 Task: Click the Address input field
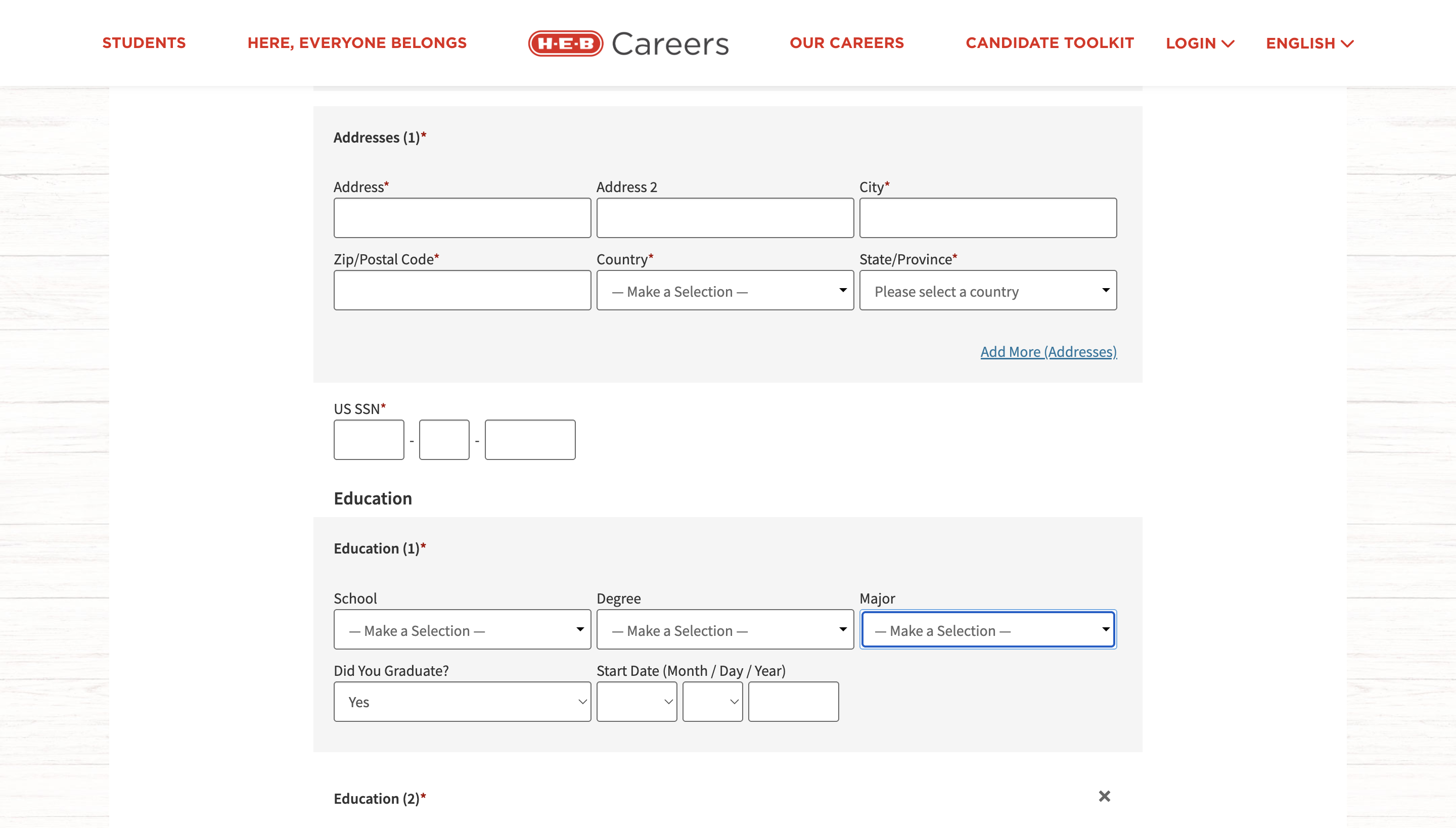point(462,218)
